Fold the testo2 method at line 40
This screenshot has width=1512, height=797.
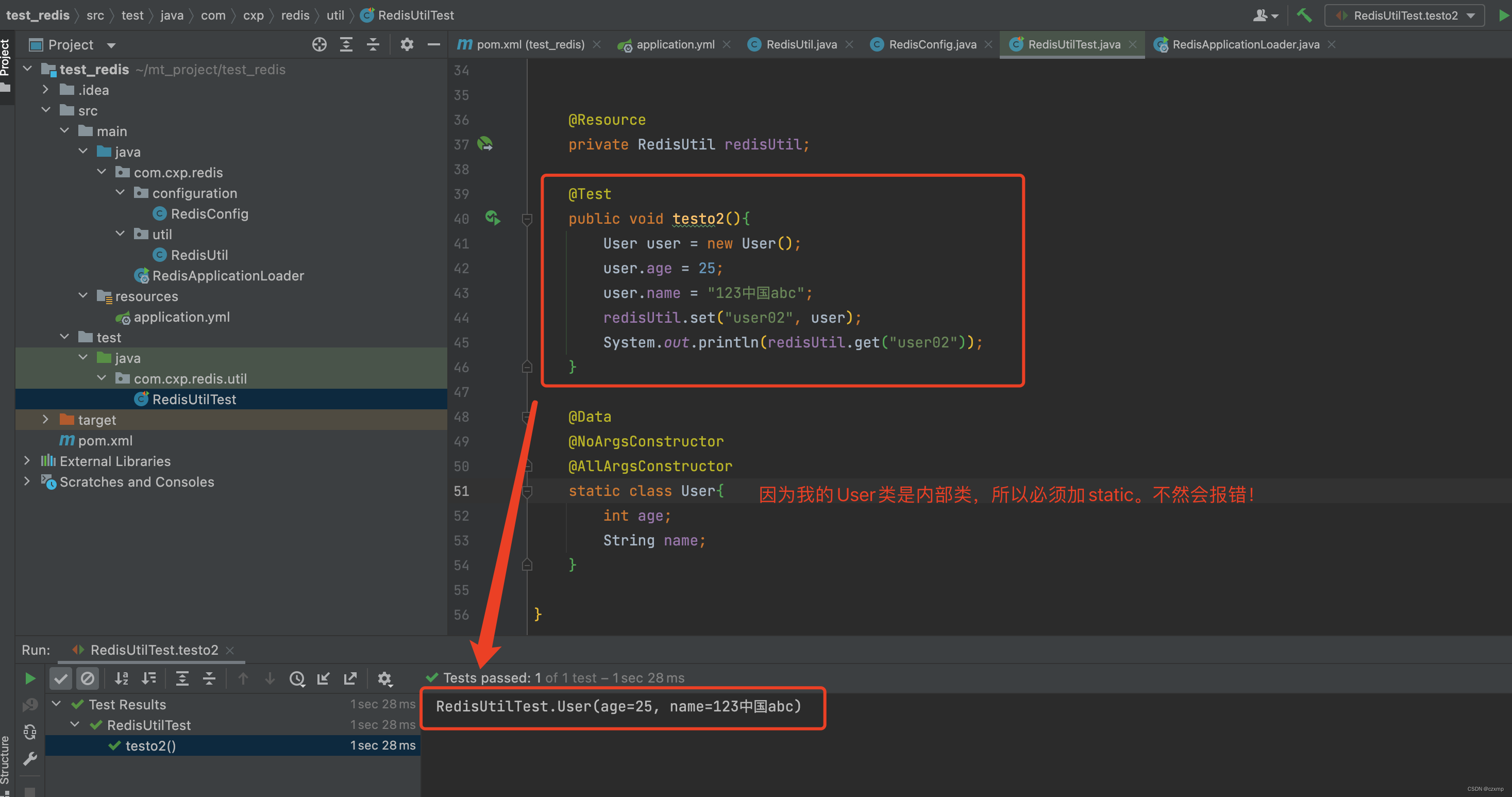[x=527, y=219]
